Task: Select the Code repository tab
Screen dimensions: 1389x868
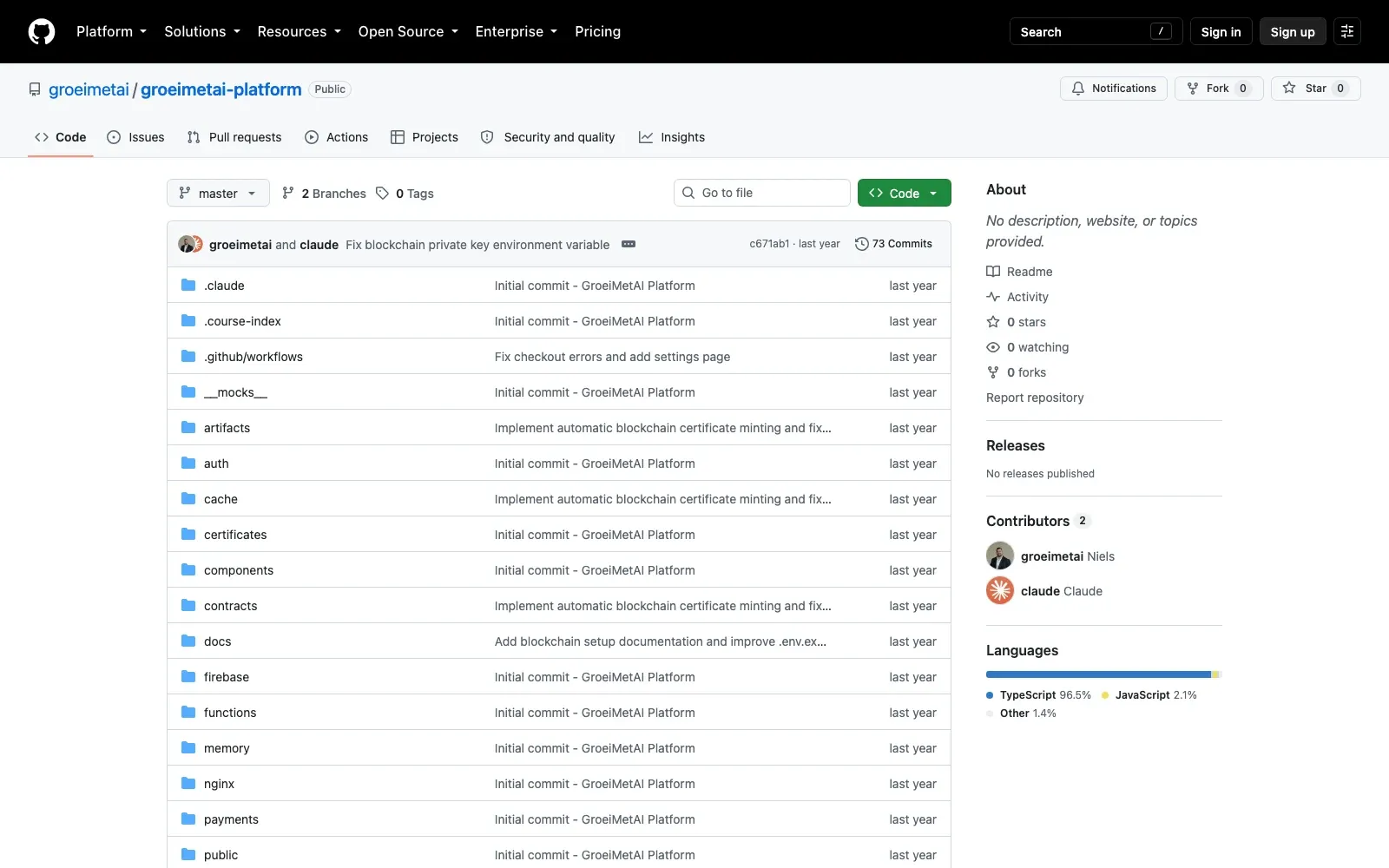Action: [x=61, y=137]
